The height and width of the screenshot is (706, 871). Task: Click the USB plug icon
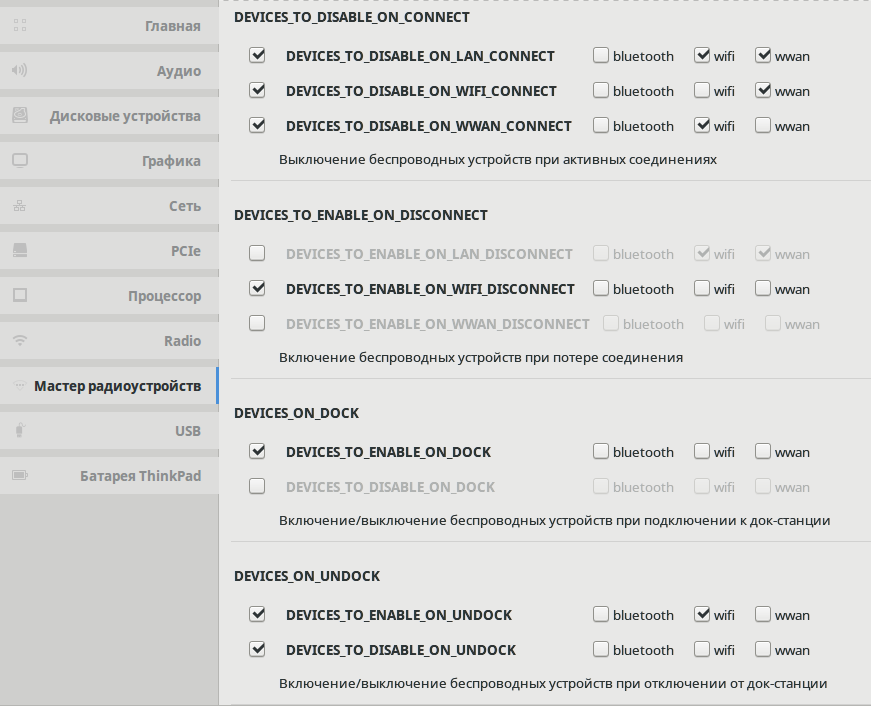[20, 430]
